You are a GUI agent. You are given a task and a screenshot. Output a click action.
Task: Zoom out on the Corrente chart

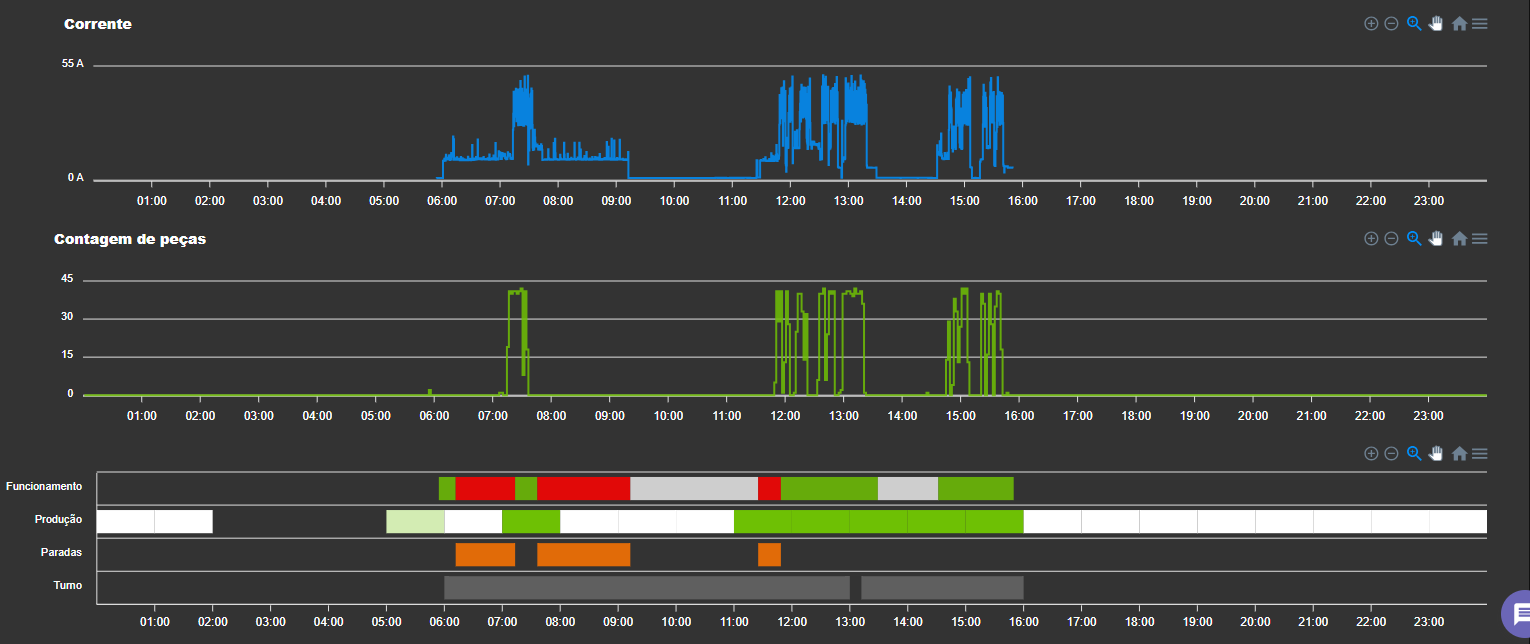pyautogui.click(x=1391, y=23)
